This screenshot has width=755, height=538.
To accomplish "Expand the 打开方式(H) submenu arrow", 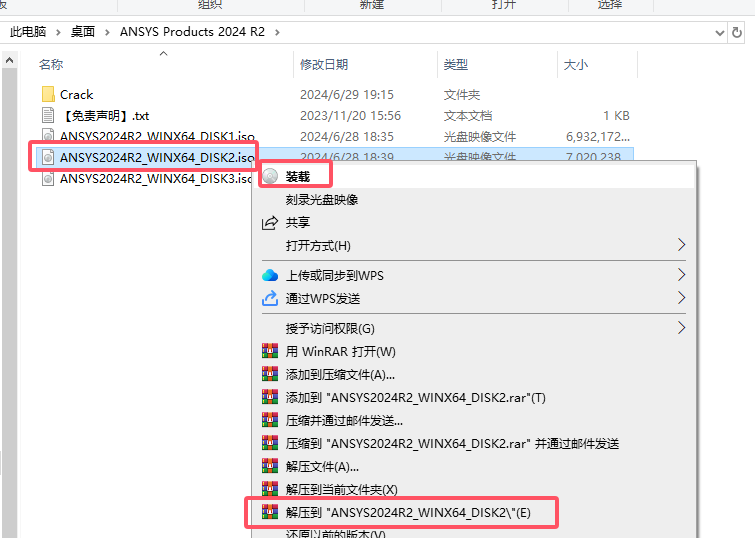I will (682, 245).
